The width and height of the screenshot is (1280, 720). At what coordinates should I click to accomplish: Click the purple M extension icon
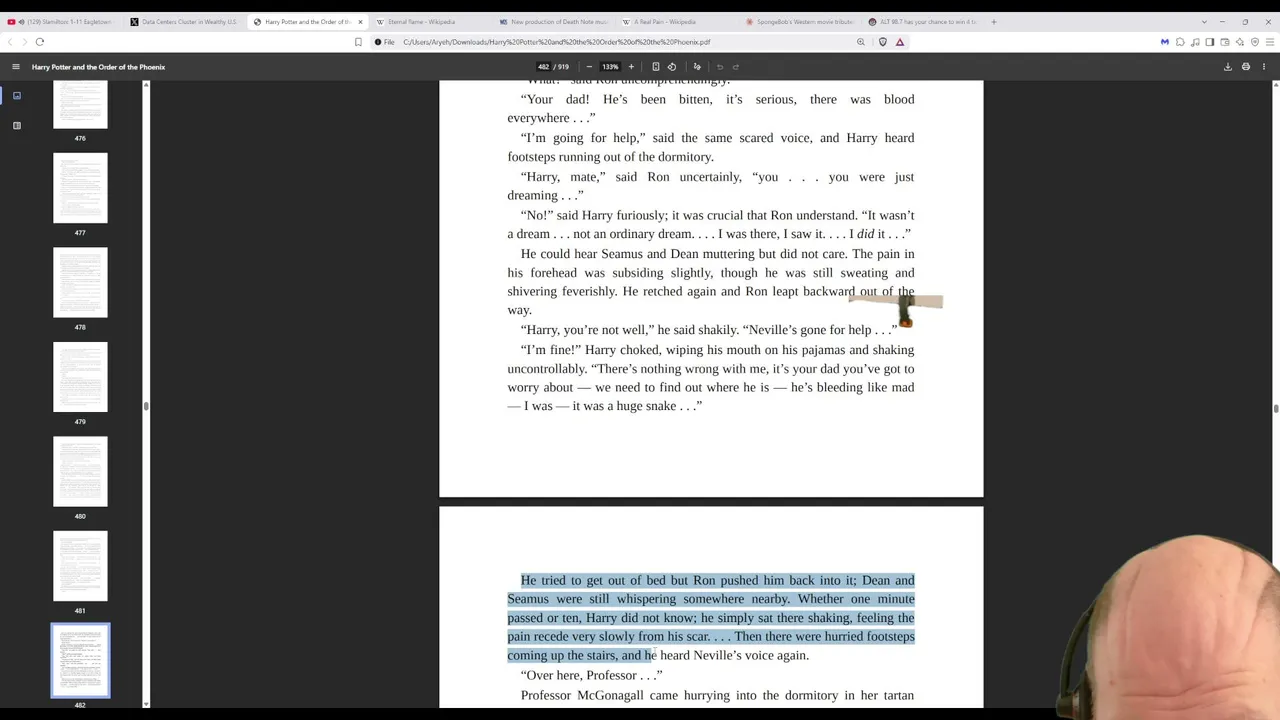(1165, 42)
